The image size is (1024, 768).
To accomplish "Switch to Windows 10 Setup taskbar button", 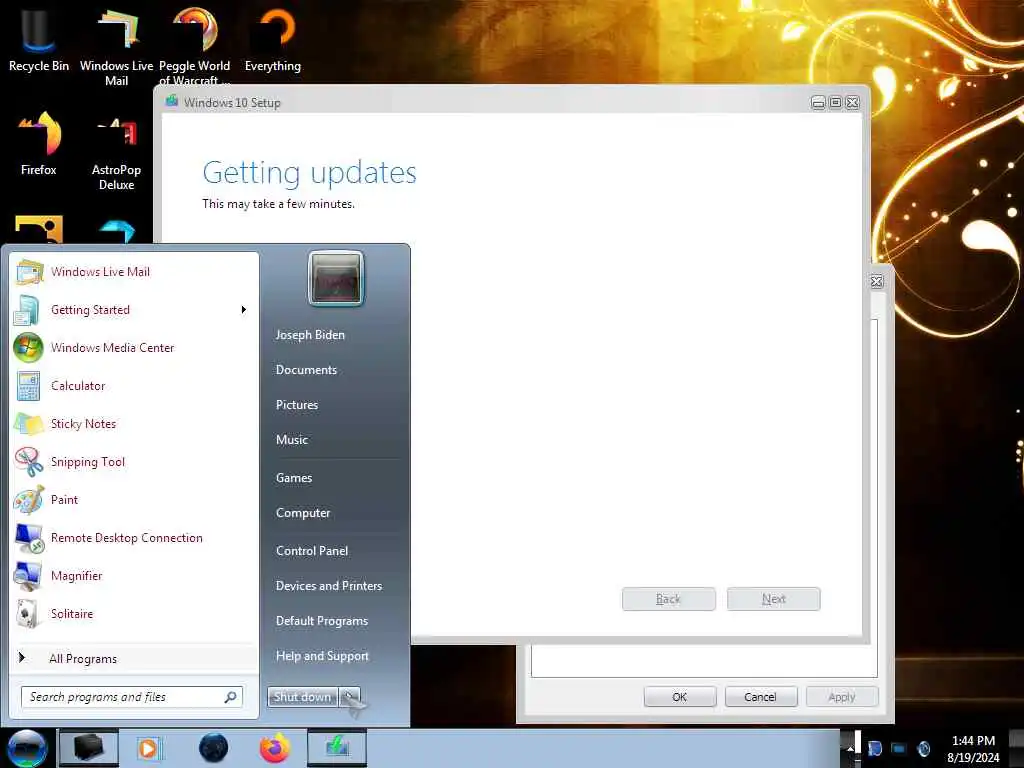I will point(337,748).
